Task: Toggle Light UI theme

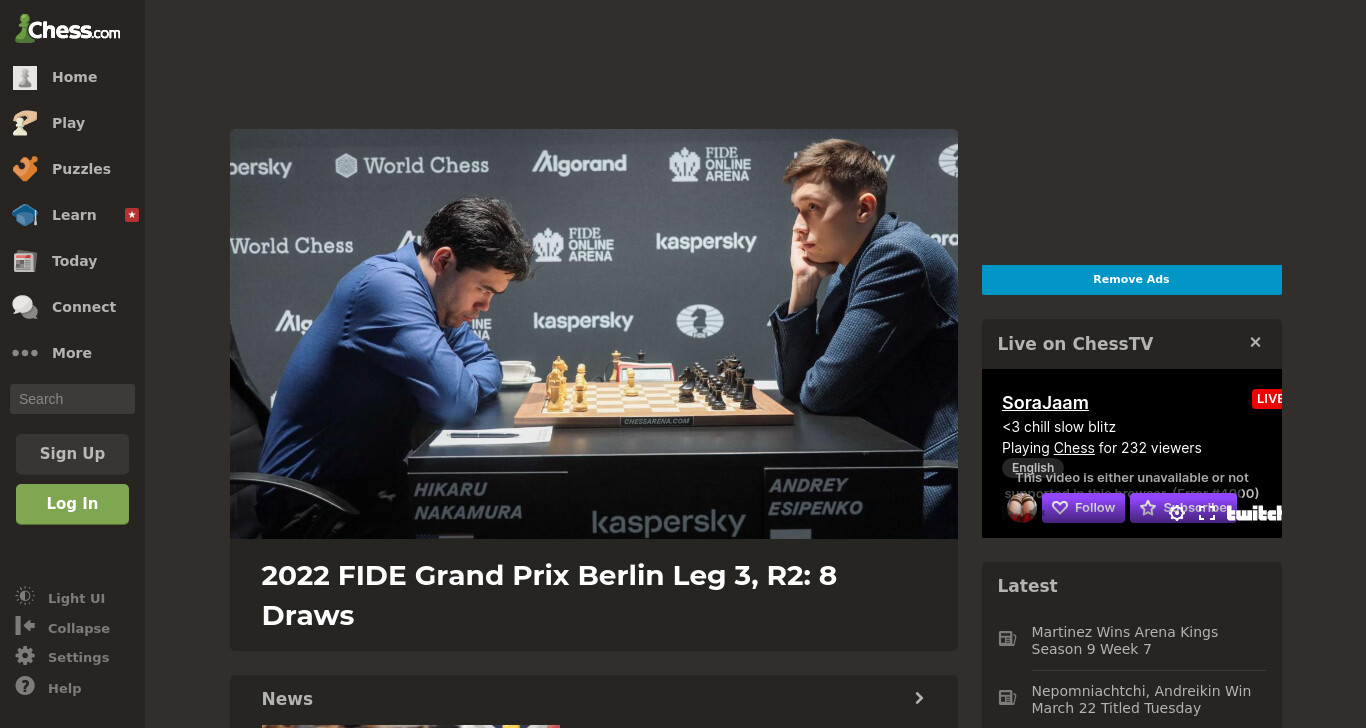Action: coord(60,598)
